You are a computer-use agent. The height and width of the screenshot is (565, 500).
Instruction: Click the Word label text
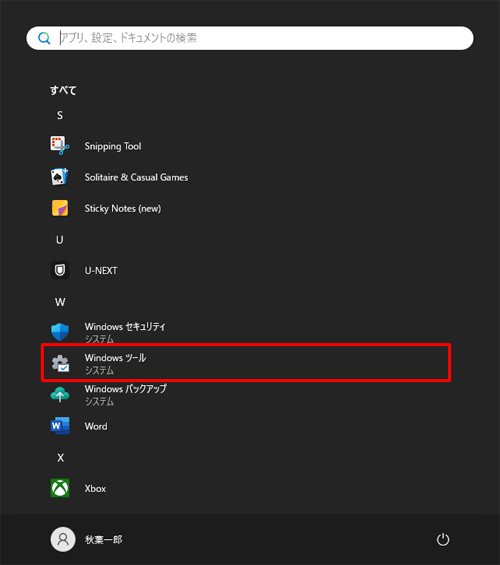(96, 426)
